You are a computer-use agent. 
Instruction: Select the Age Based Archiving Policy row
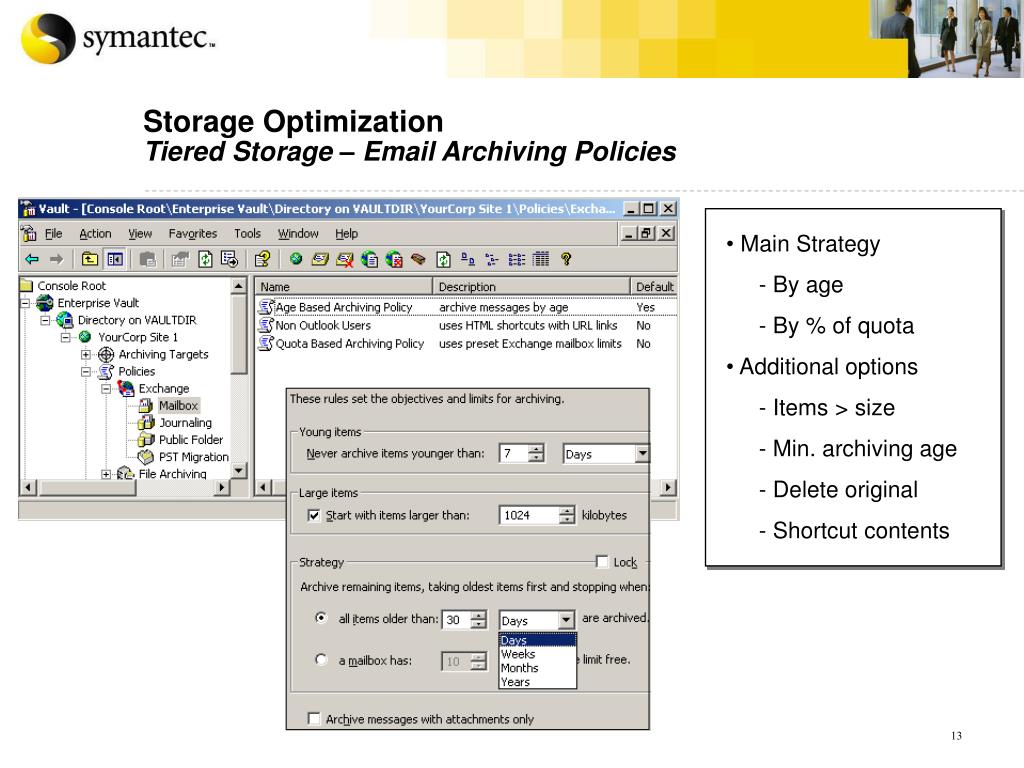pyautogui.click(x=466, y=307)
